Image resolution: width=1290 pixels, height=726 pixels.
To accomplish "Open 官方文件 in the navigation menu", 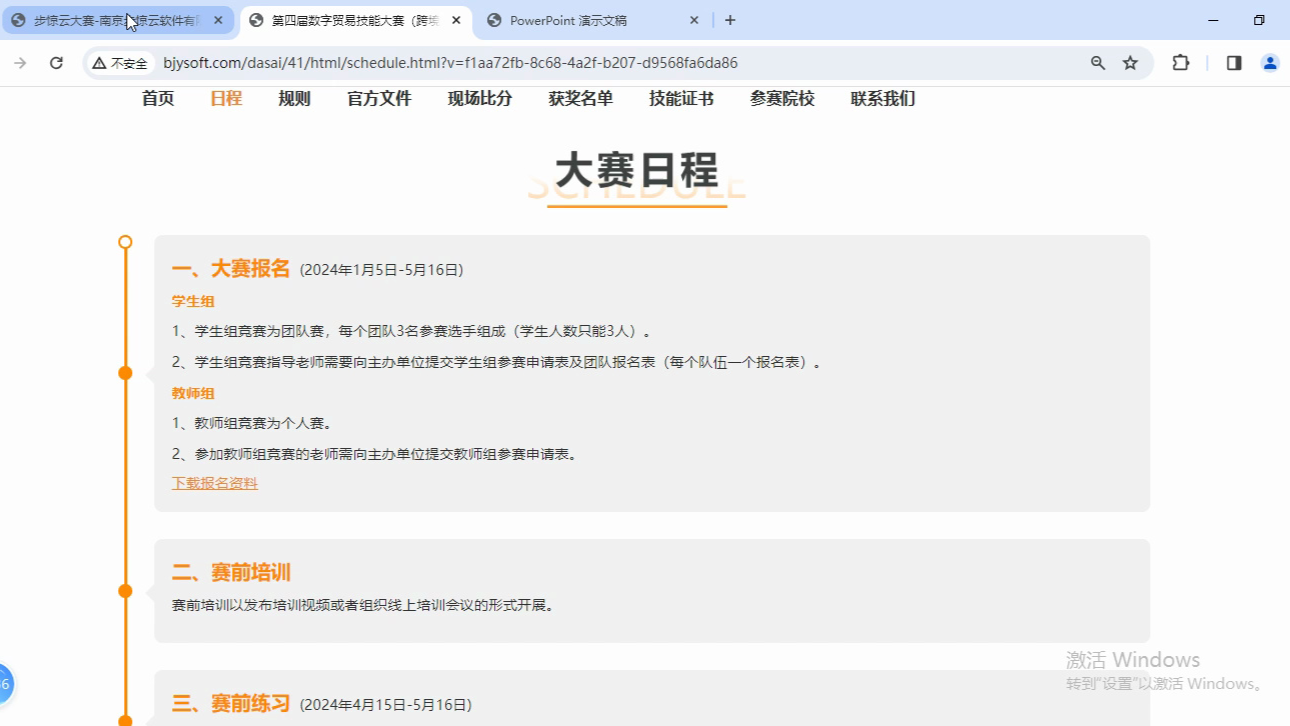I will click(379, 98).
